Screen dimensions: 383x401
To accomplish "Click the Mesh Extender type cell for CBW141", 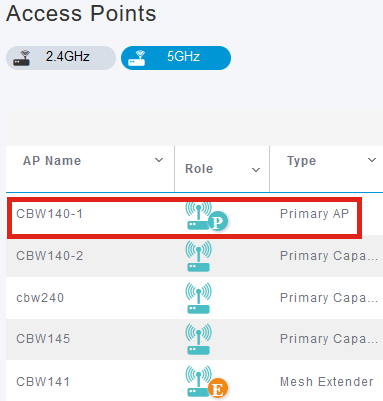I will [x=327, y=382].
